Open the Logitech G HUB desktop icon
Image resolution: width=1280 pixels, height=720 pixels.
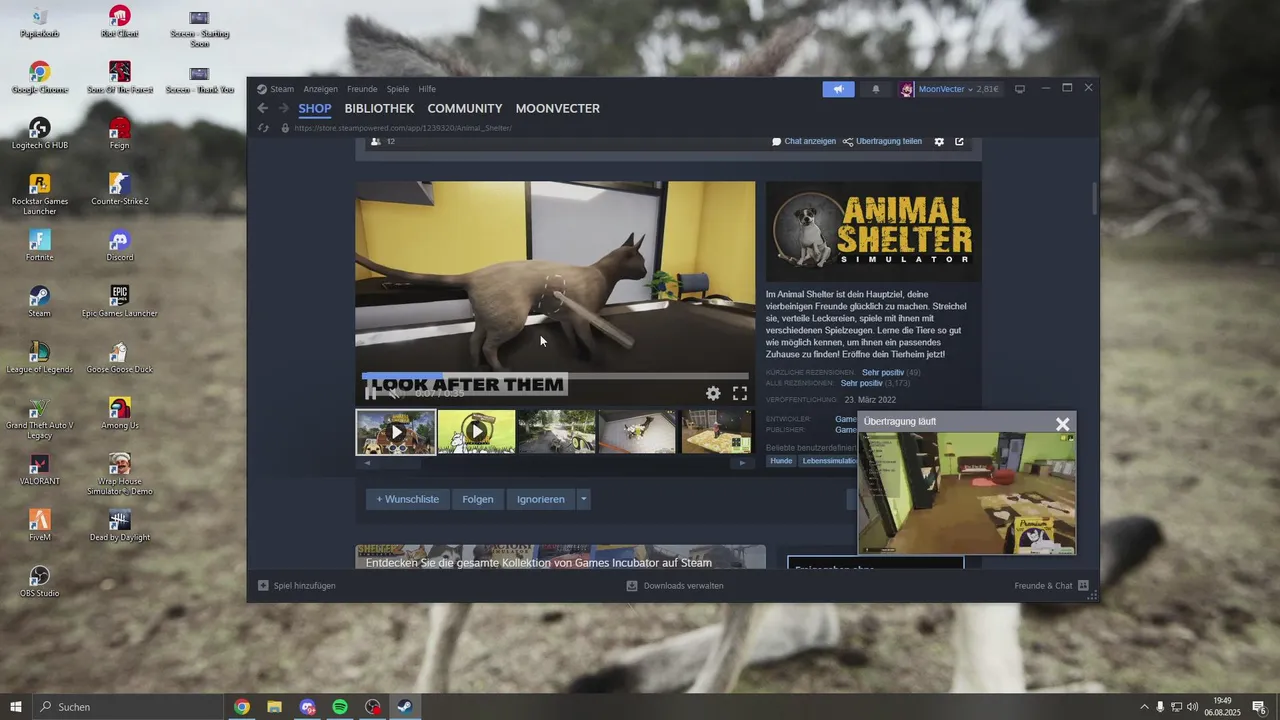39,134
